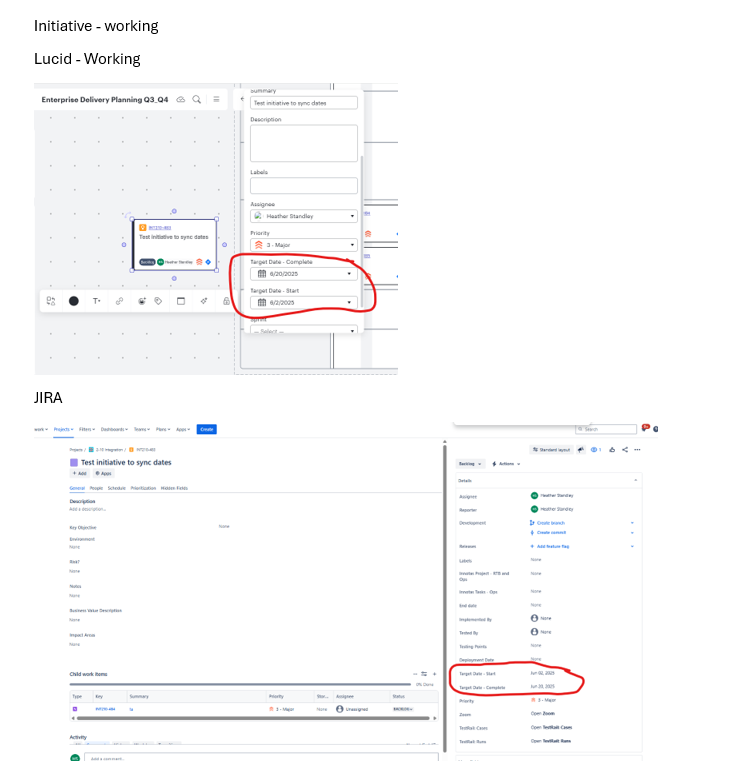Open the Actions dropdown in Jira
This screenshot has width=742, height=783.
506,464
